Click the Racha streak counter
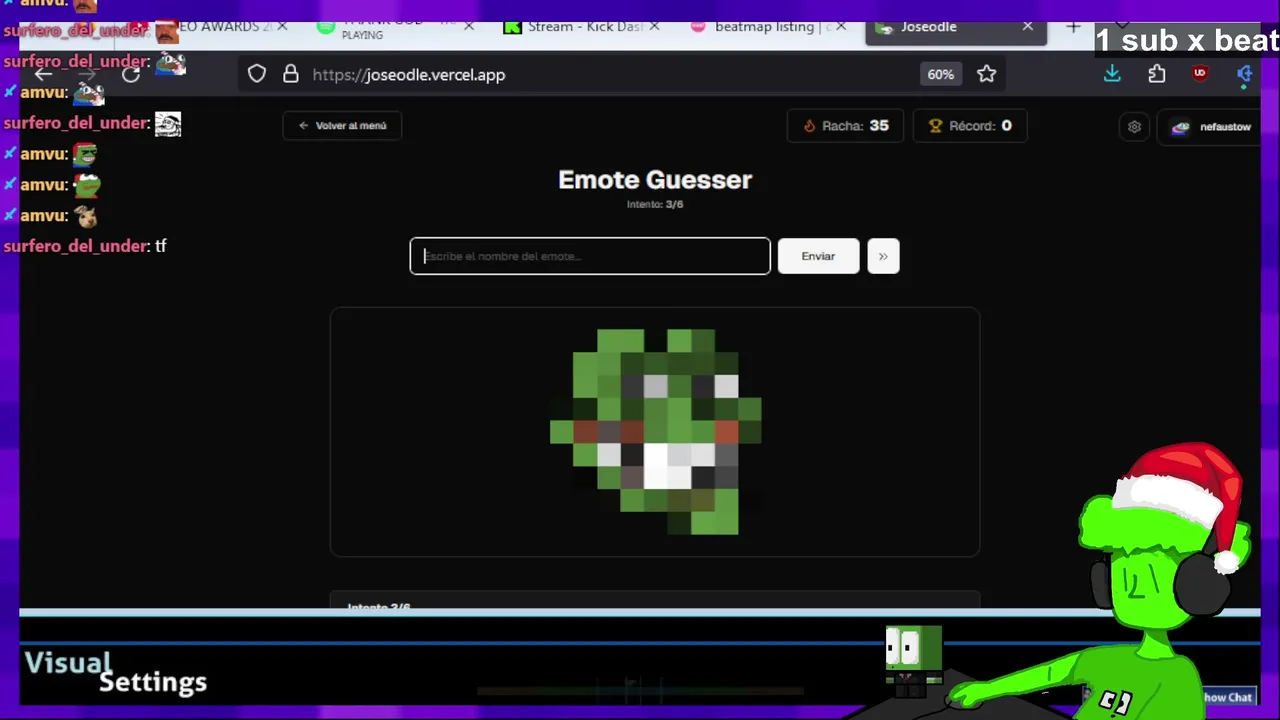 (x=845, y=126)
